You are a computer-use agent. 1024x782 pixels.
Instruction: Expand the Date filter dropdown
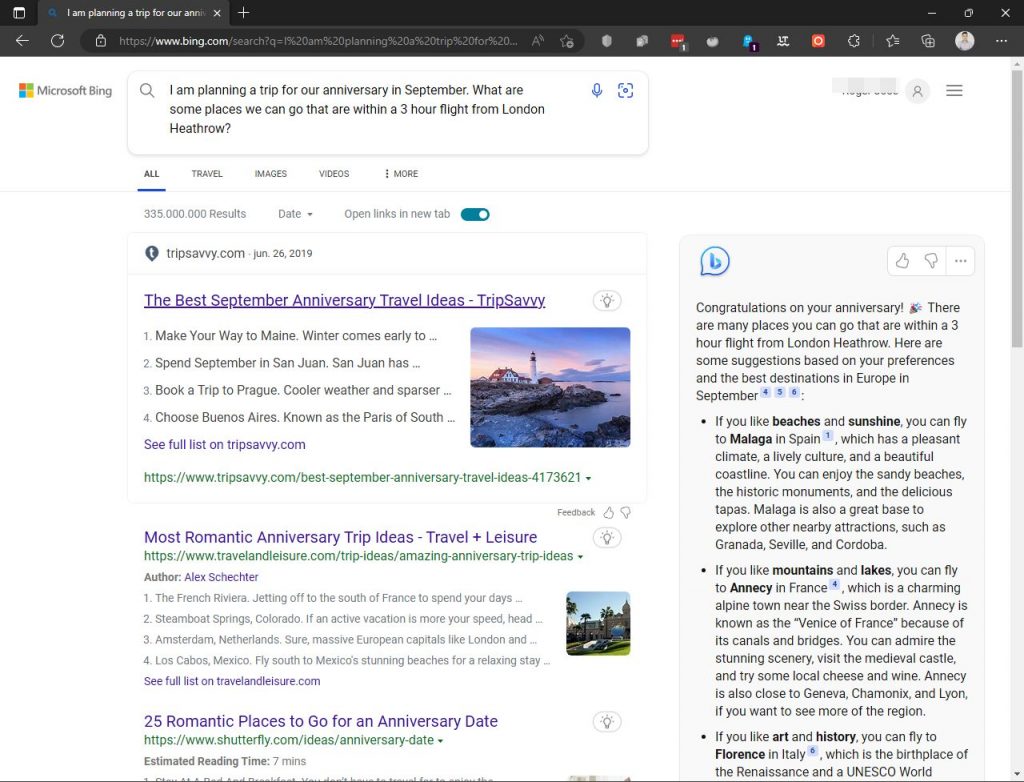pos(295,214)
